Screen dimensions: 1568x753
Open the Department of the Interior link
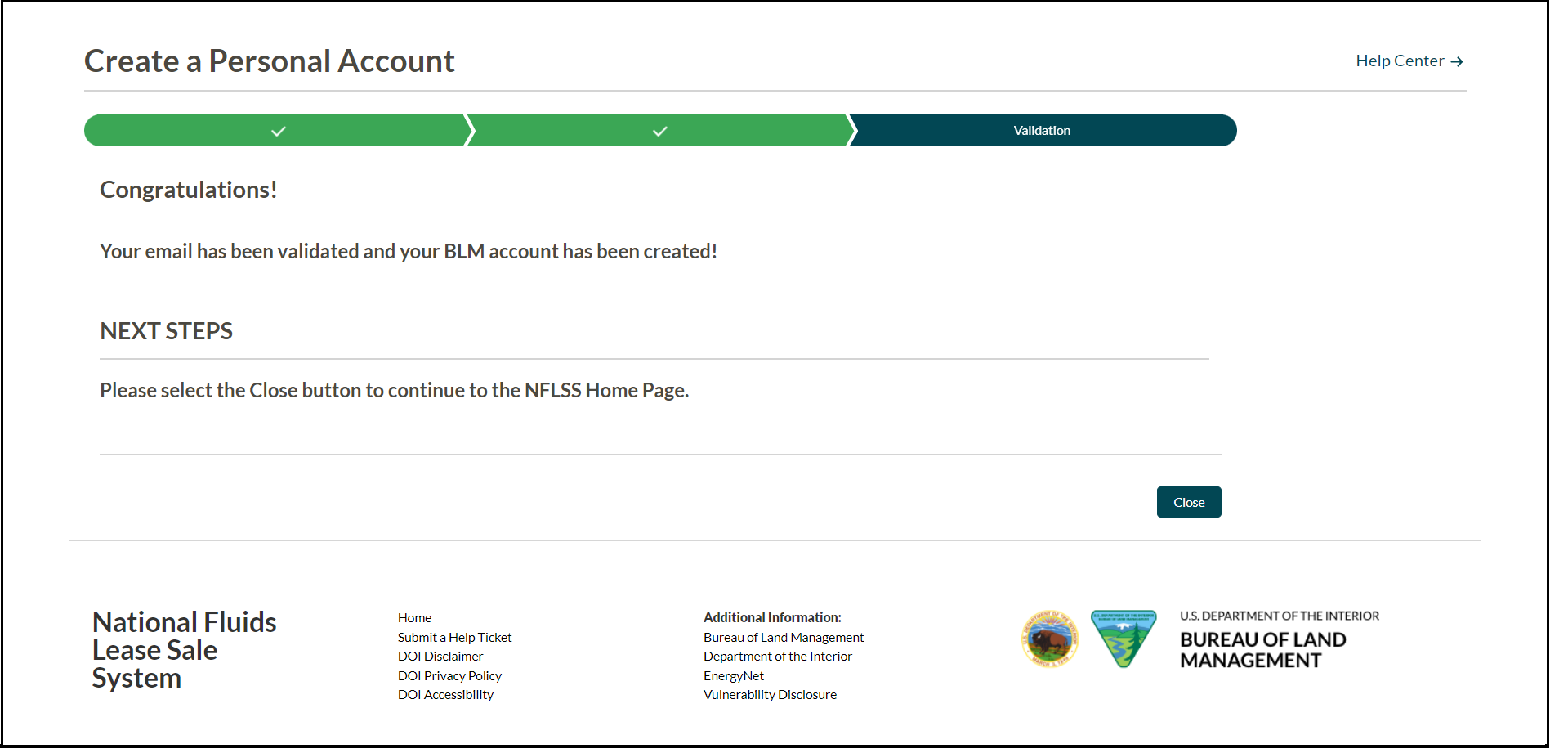click(x=777, y=656)
